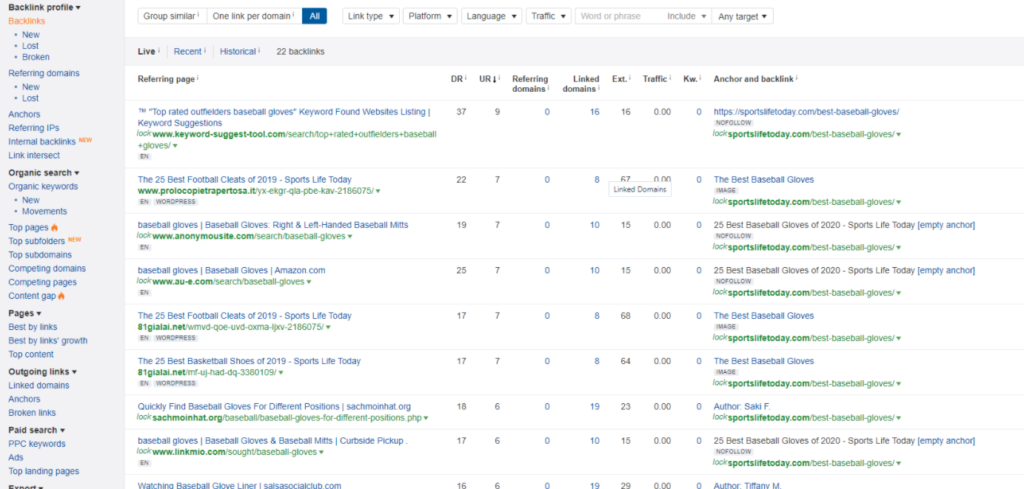Click linked domains value 19 in sachmoinhat.org row
Viewport: 1024px width, 489px height.
594,407
